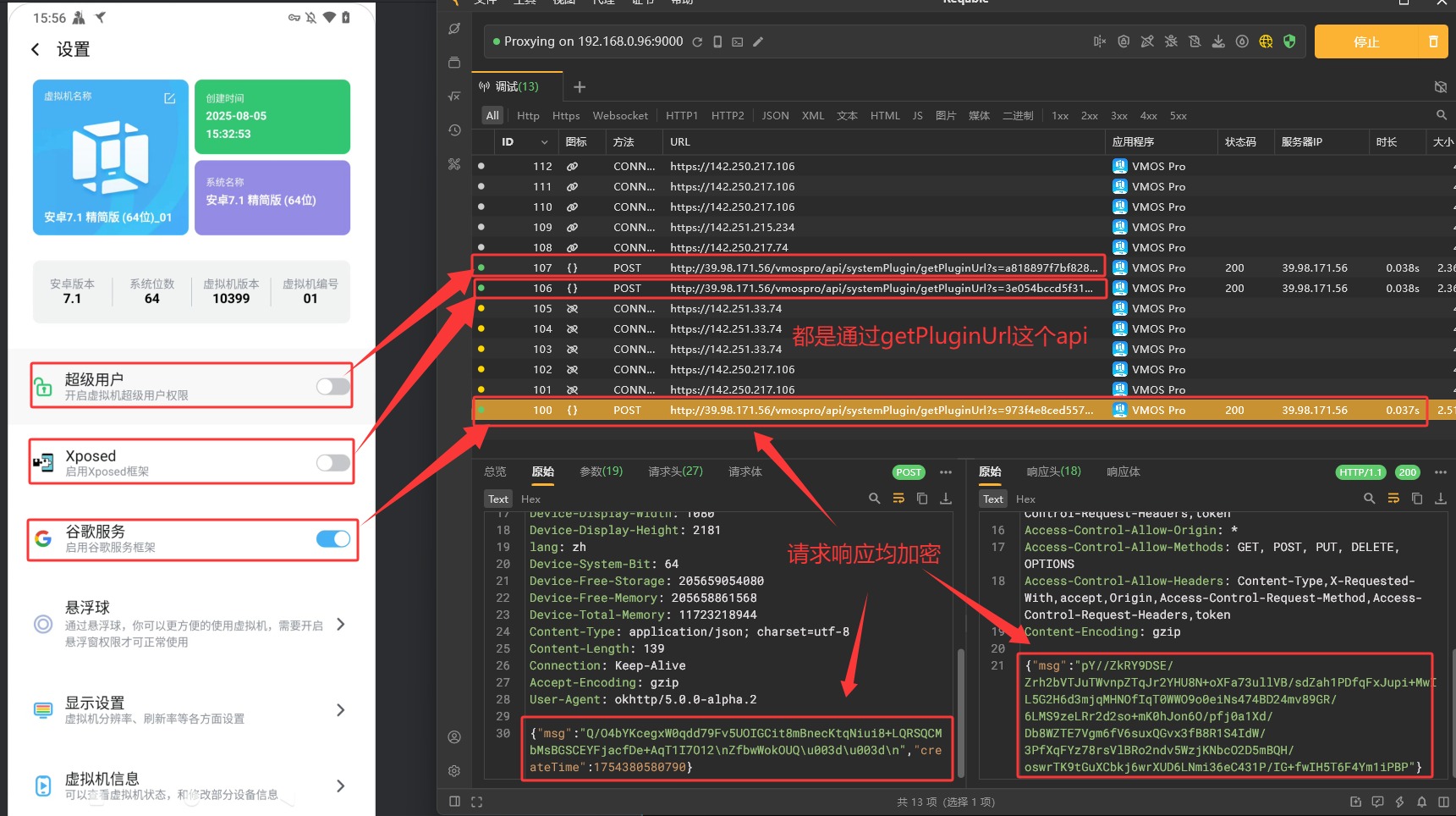This screenshot has height=816, width=1456.
Task: Refresh the proxy address in Reqable
Action: coord(697,41)
